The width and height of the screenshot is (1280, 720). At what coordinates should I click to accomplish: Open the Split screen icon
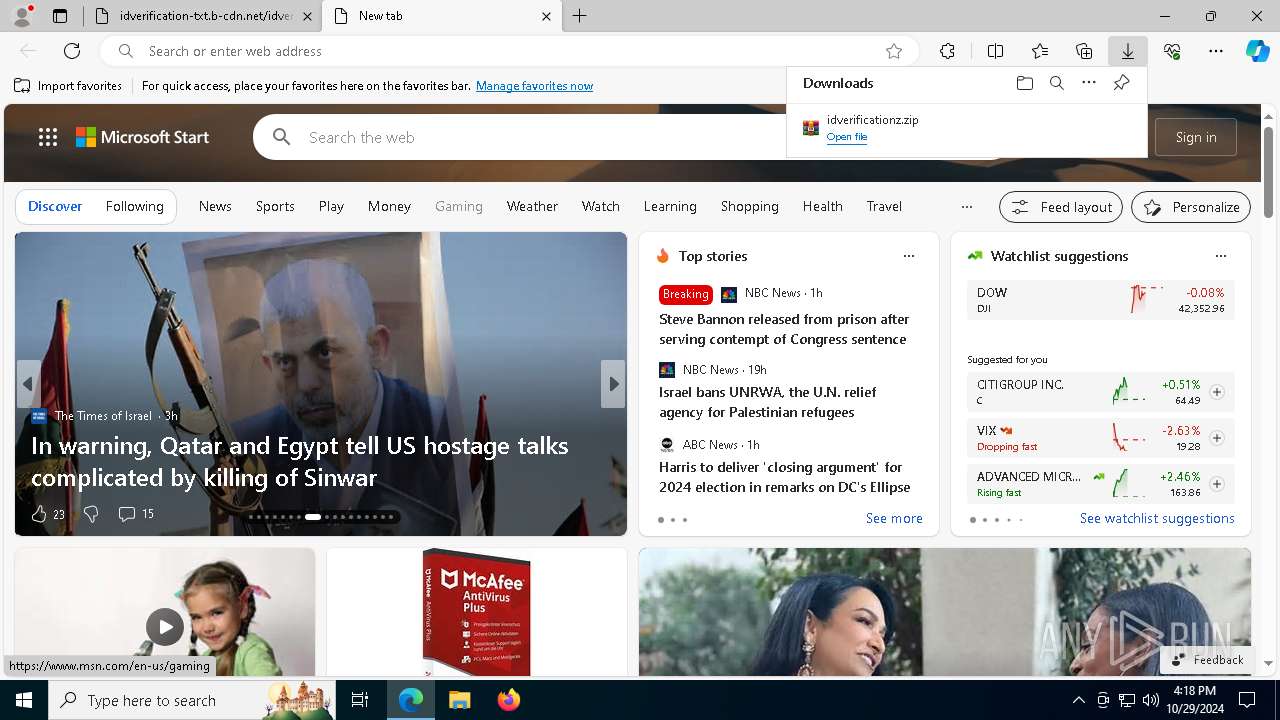click(995, 51)
